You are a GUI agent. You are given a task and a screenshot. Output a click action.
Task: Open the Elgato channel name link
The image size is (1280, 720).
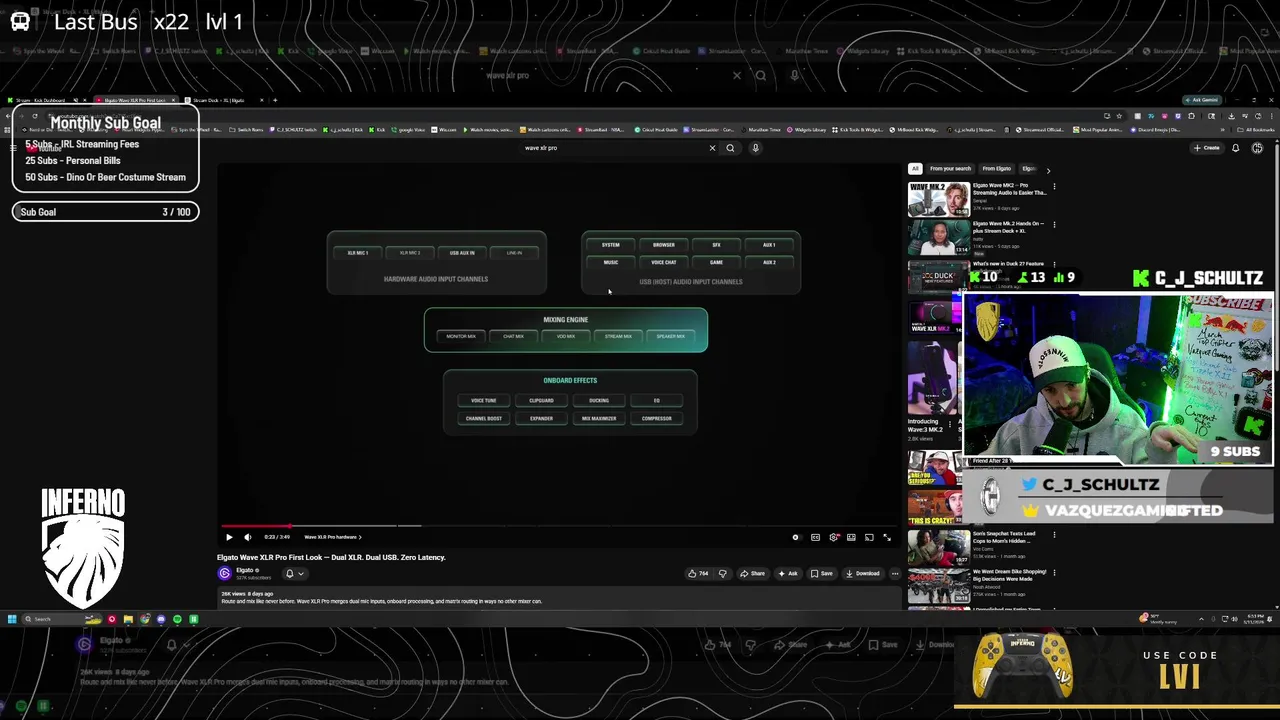pyautogui.click(x=245, y=570)
